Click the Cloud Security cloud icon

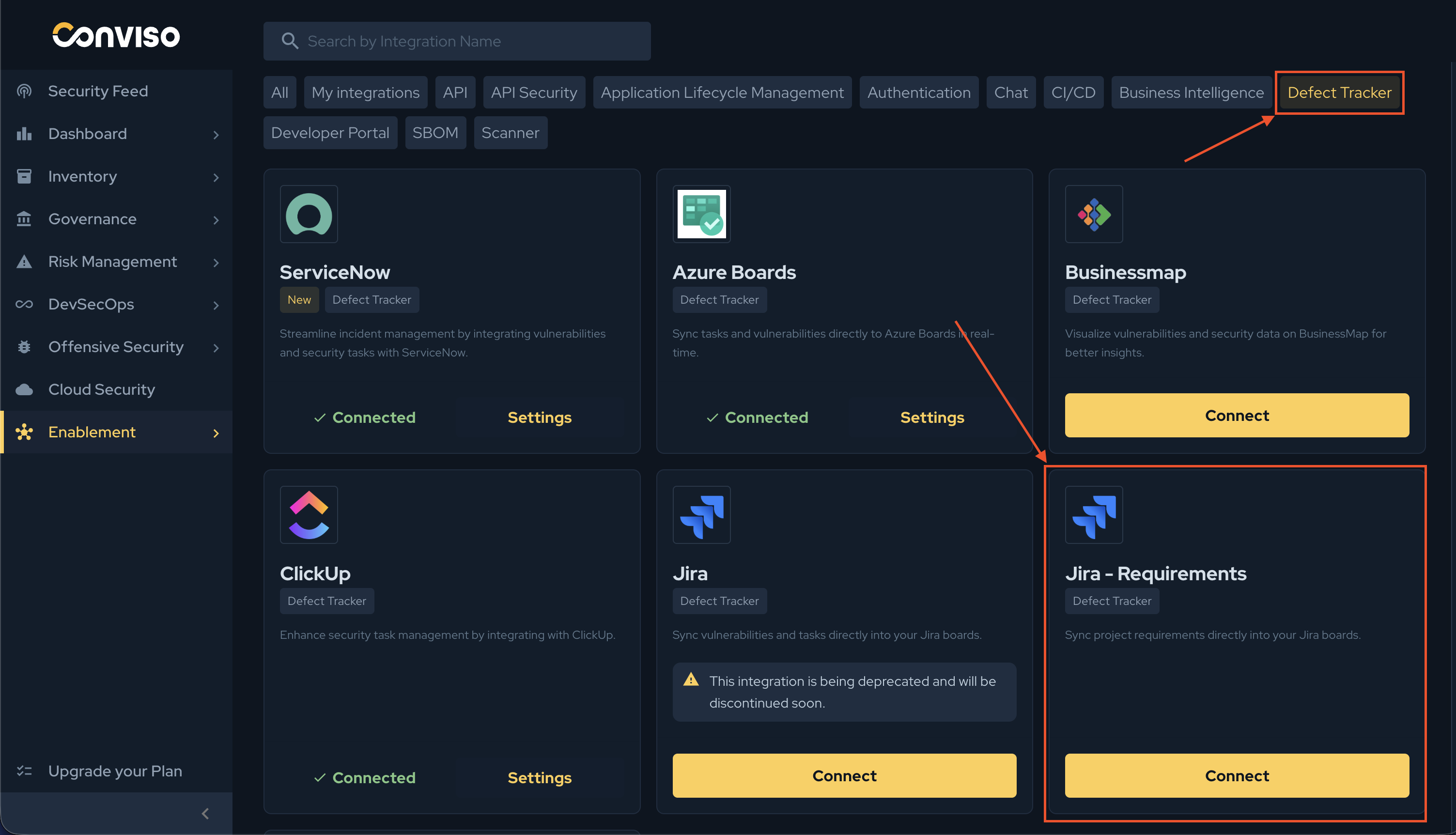pyautogui.click(x=24, y=389)
